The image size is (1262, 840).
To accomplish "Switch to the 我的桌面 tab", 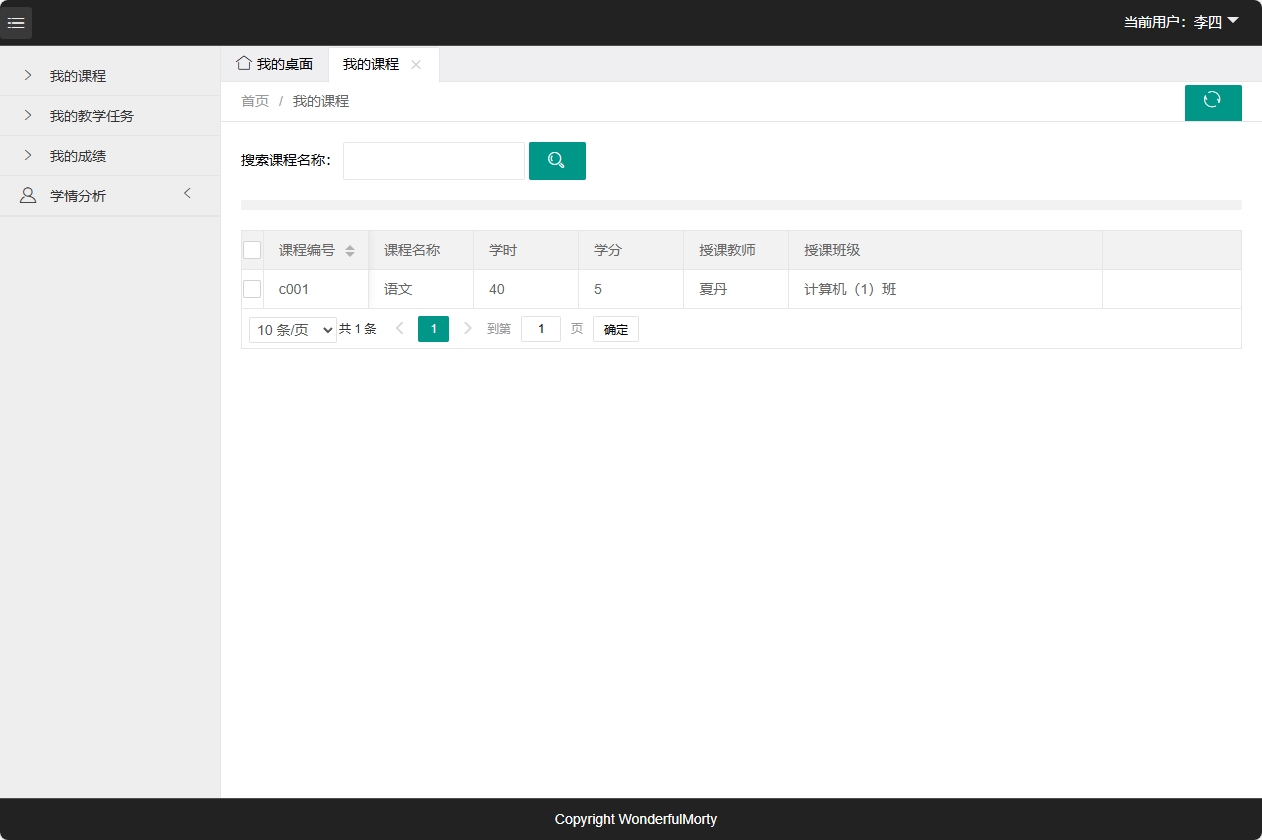I will click(278, 63).
